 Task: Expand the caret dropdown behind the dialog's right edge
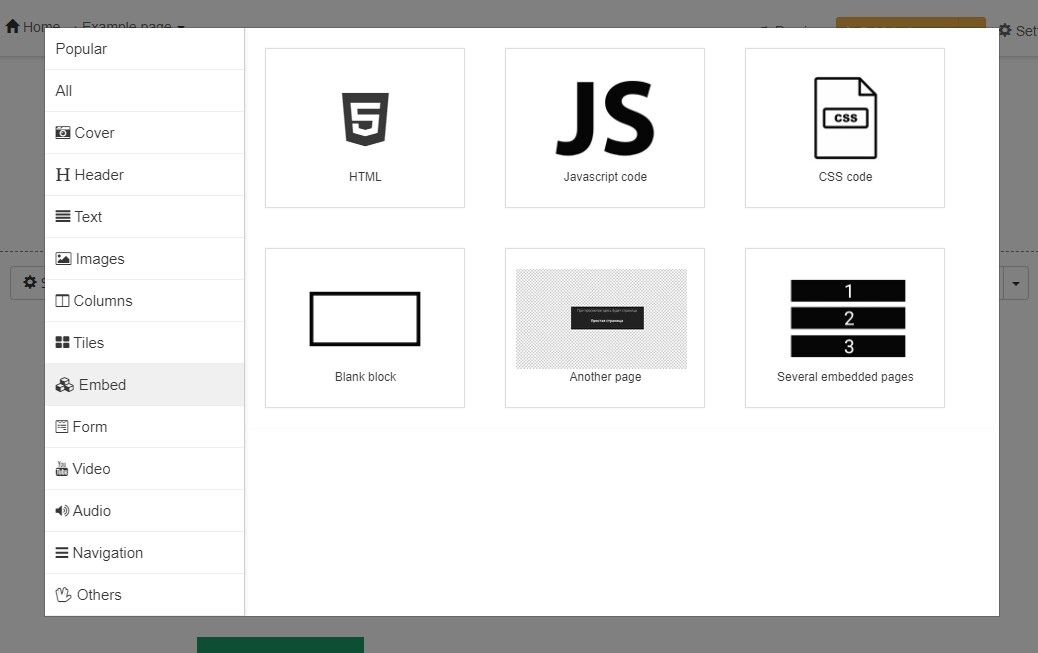pyautogui.click(x=1015, y=283)
